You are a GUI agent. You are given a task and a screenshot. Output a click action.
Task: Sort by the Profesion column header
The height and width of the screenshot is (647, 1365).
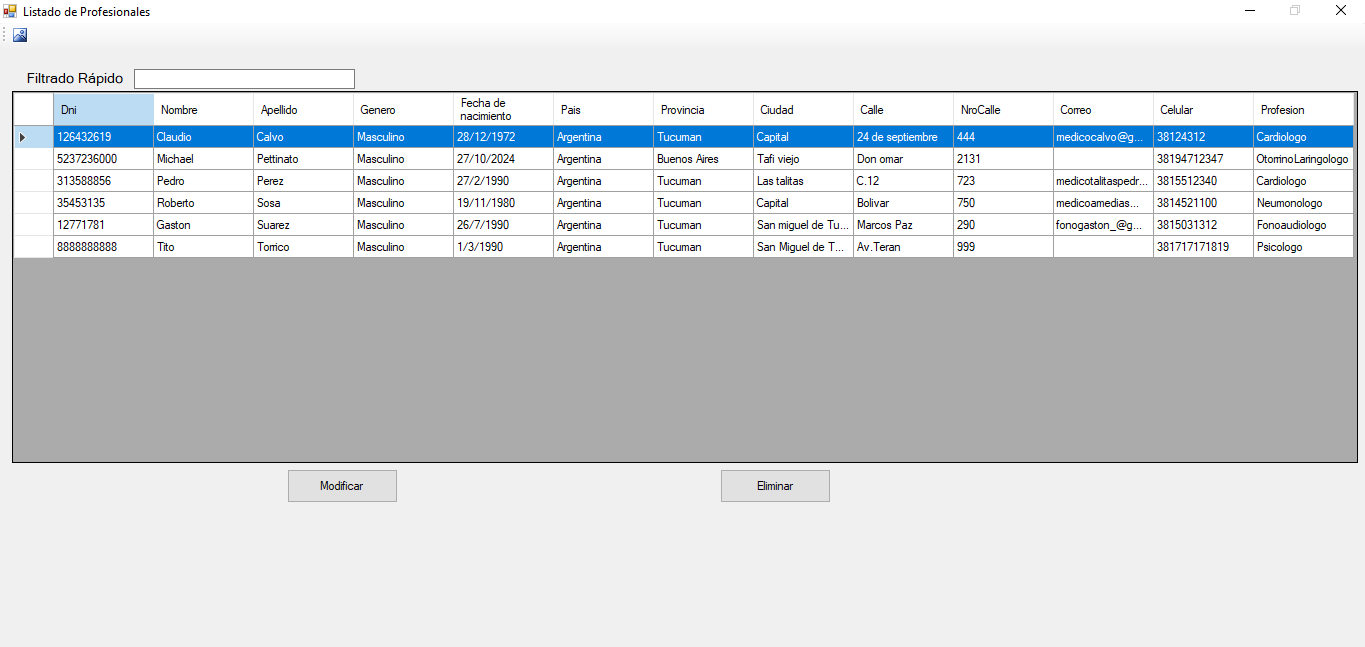point(1303,110)
